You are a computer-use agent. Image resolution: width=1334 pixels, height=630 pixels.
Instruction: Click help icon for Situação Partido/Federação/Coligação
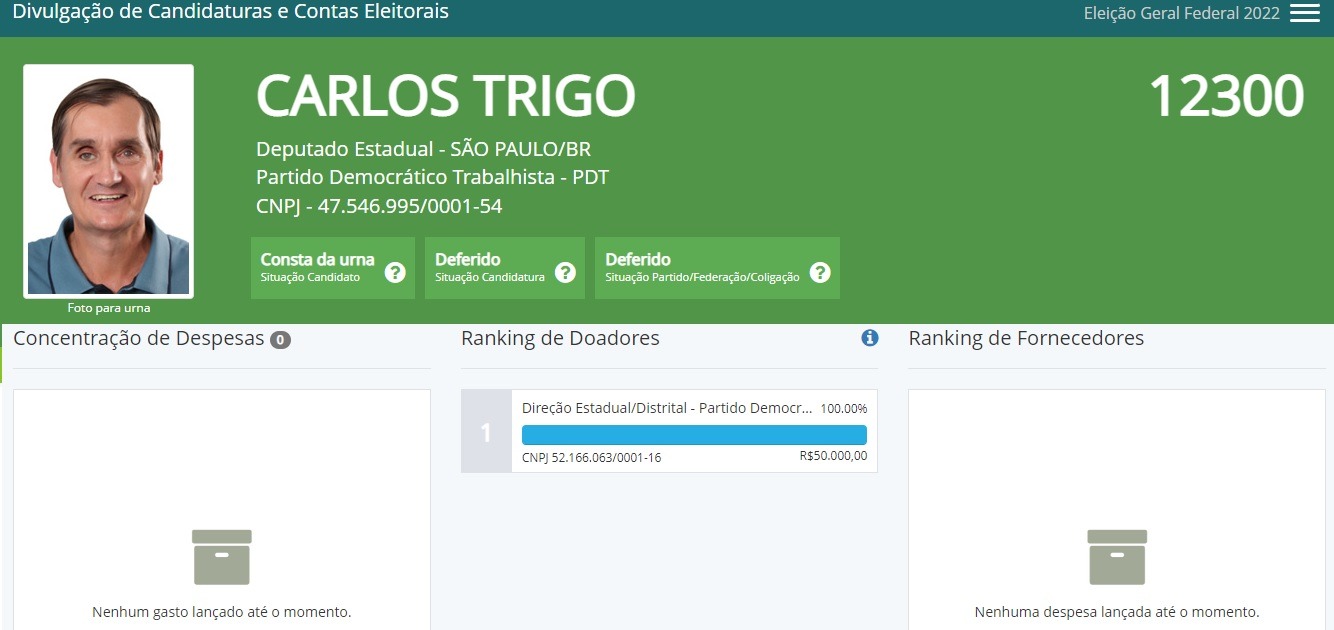point(820,272)
